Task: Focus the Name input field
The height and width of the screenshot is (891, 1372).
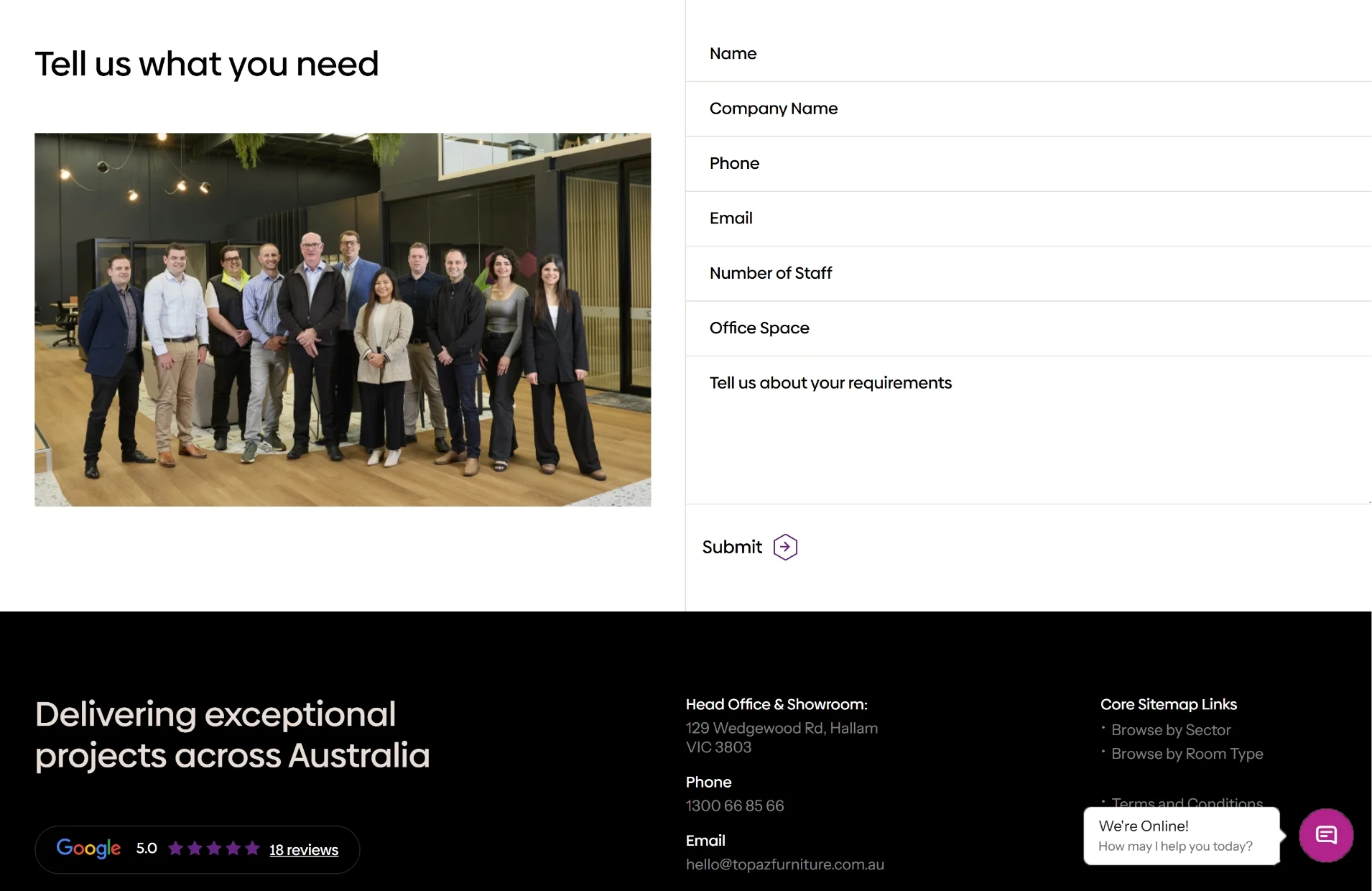Action: click(x=1027, y=54)
